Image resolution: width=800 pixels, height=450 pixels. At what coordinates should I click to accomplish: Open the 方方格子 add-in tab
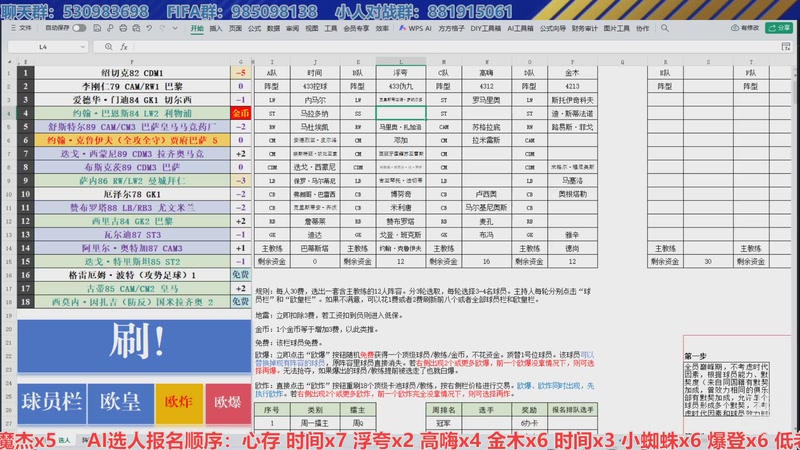coord(452,29)
